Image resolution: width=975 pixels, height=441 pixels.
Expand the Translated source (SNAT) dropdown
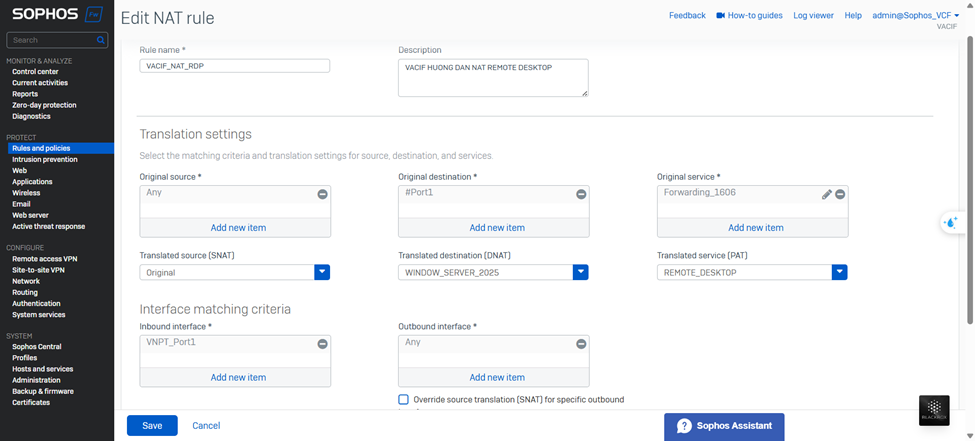coord(322,272)
